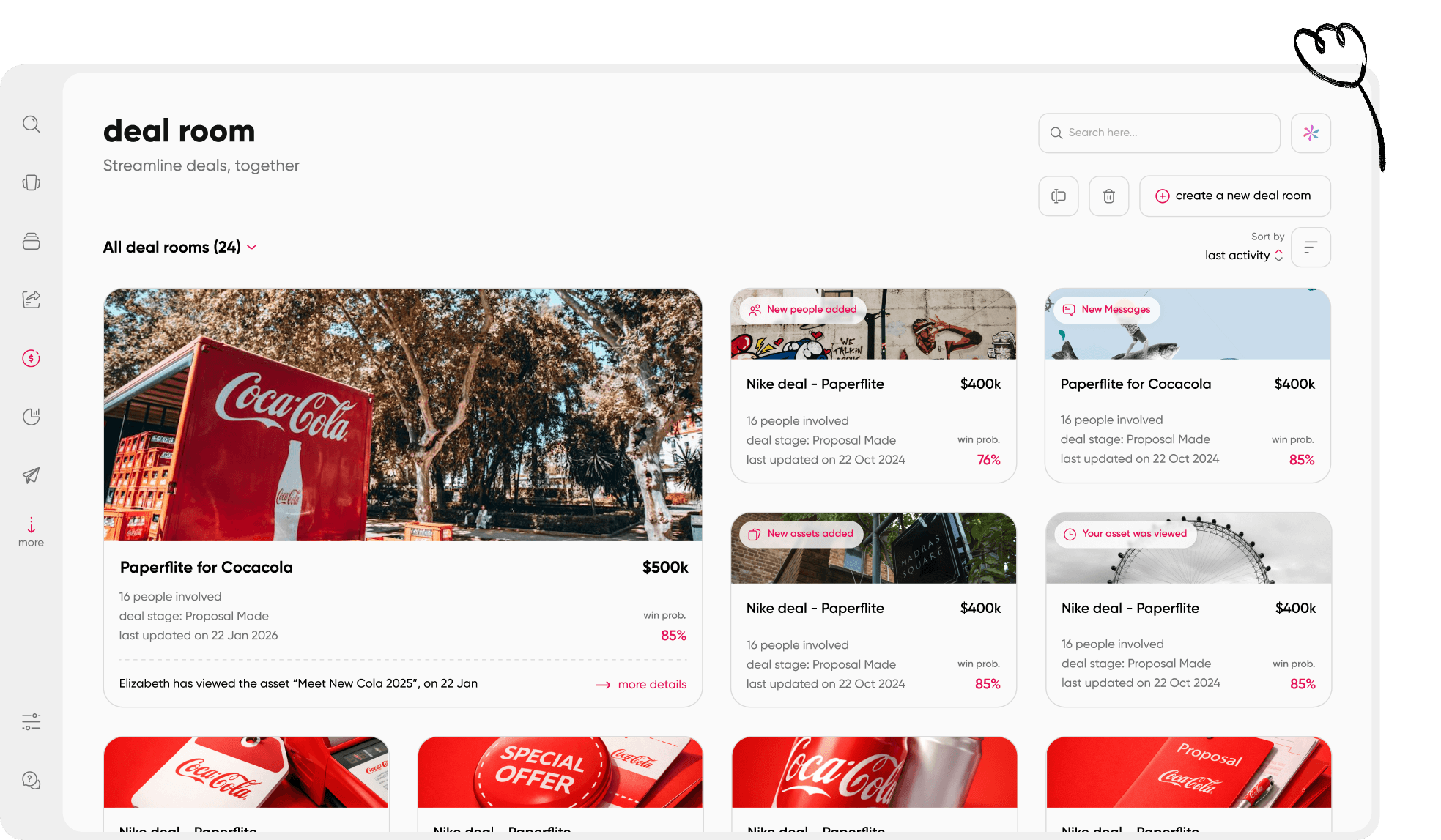
Task: Click the 'deal room' page heading
Action: pos(179,131)
